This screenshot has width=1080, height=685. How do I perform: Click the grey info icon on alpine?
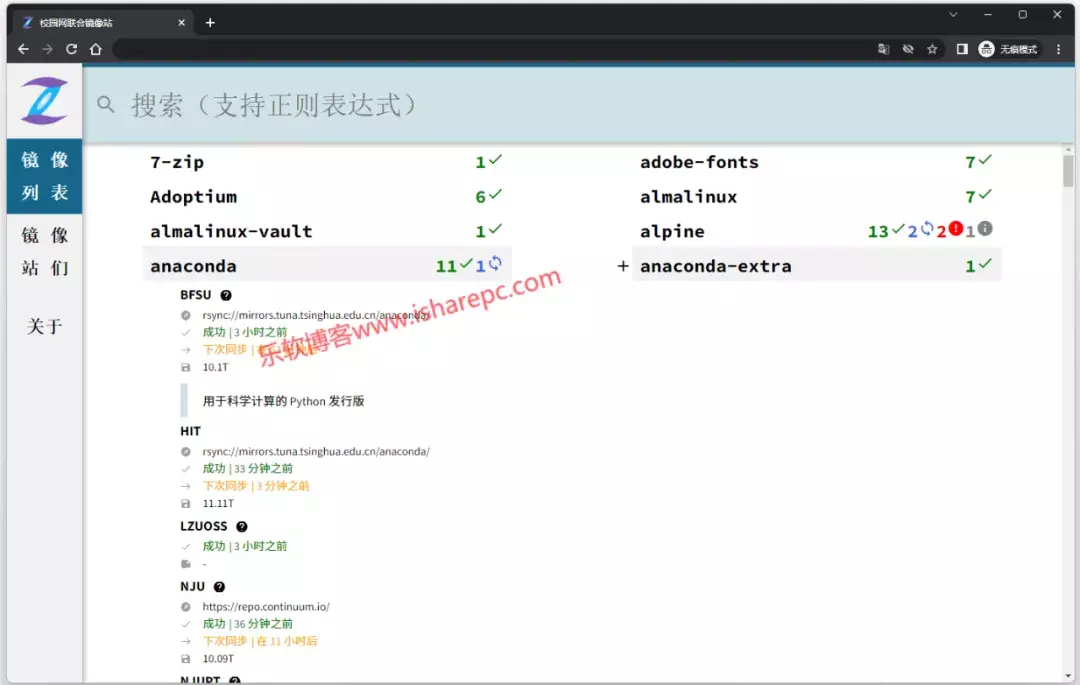tap(986, 228)
